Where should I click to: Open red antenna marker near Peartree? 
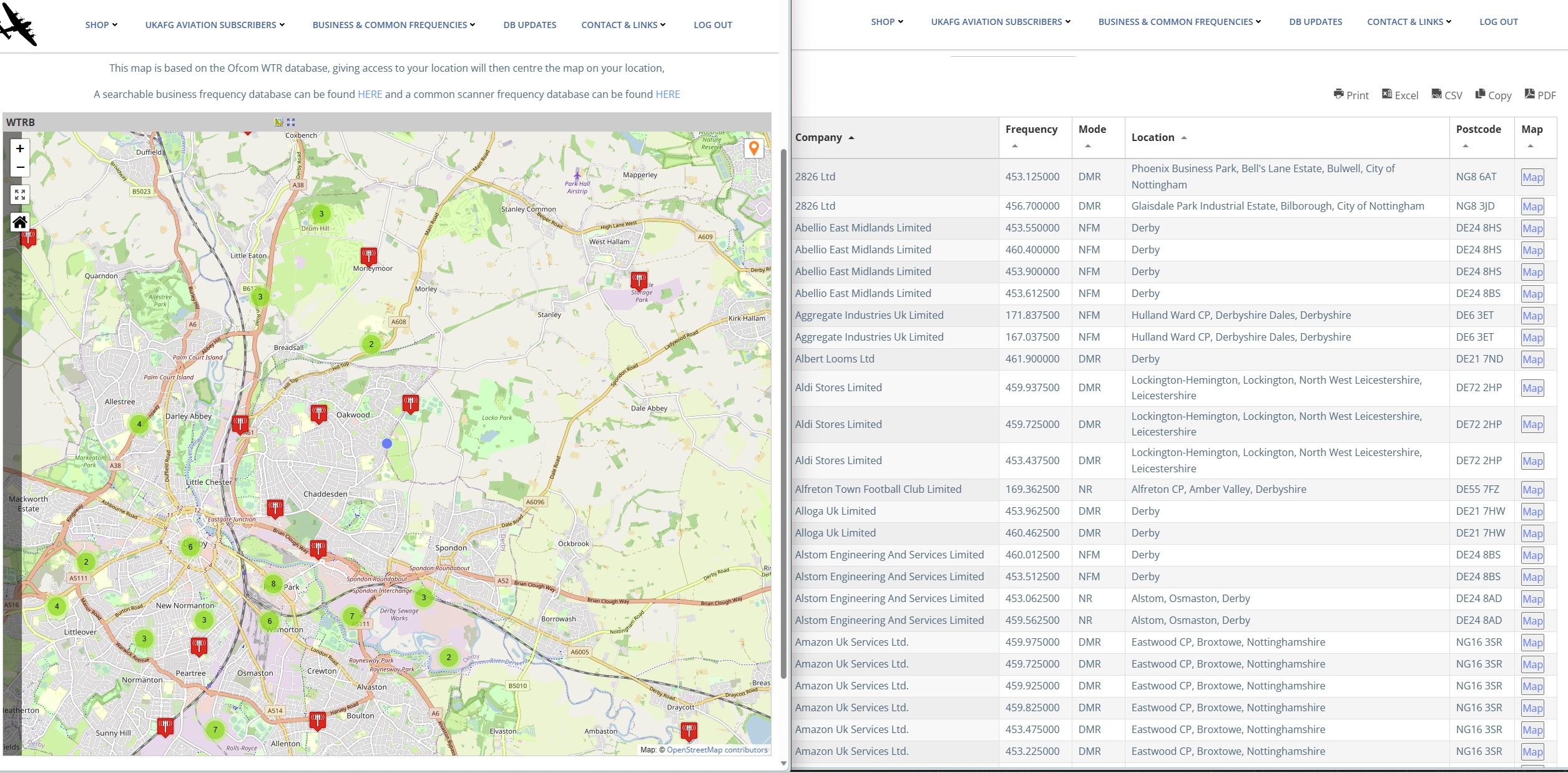point(199,647)
